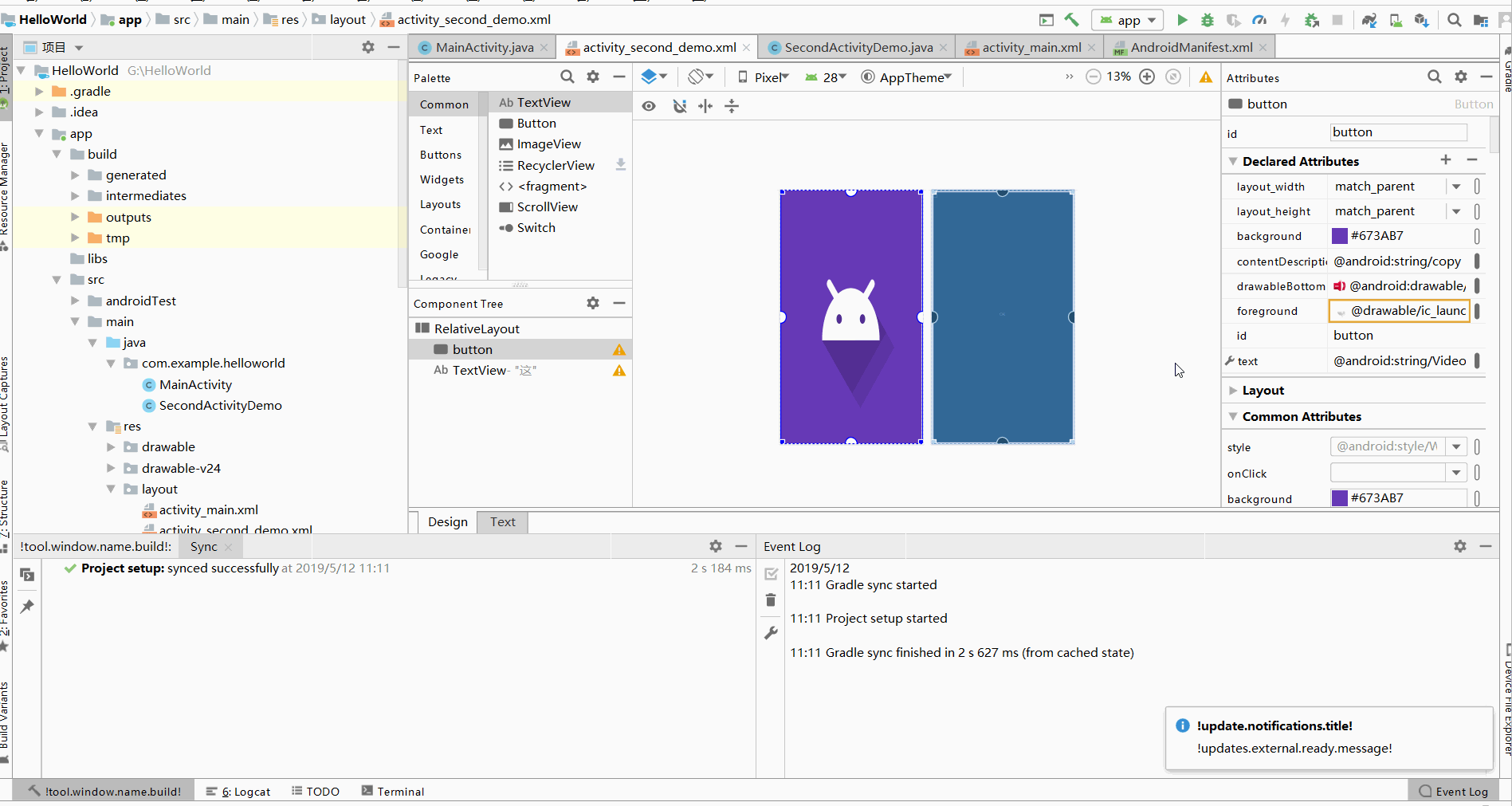Attach debugger to Android process icon
1512x806 pixels.
(x=1312, y=20)
